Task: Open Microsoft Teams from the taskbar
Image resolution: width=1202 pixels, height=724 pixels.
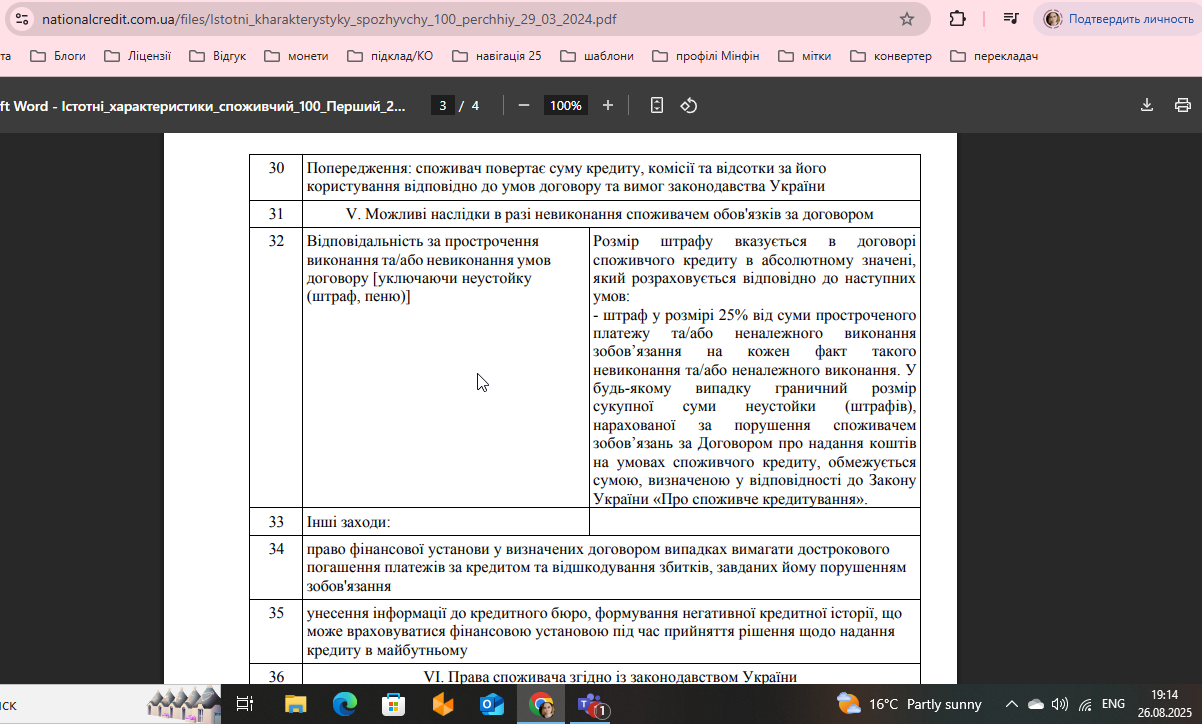Action: point(591,704)
